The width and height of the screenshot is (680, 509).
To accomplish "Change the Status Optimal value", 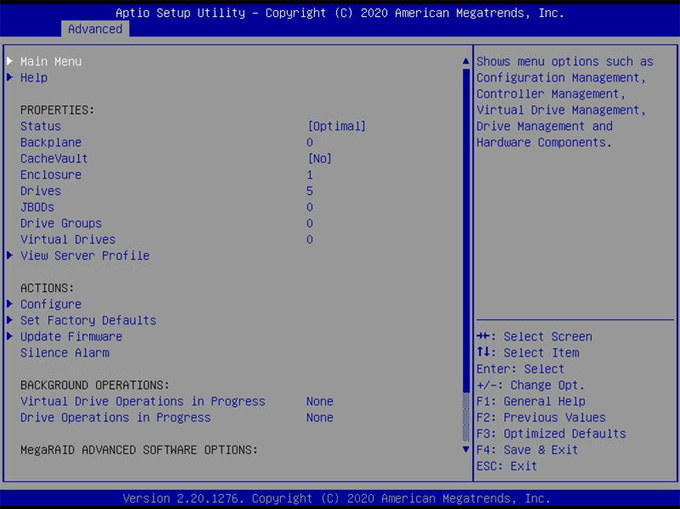I will tap(336, 127).
